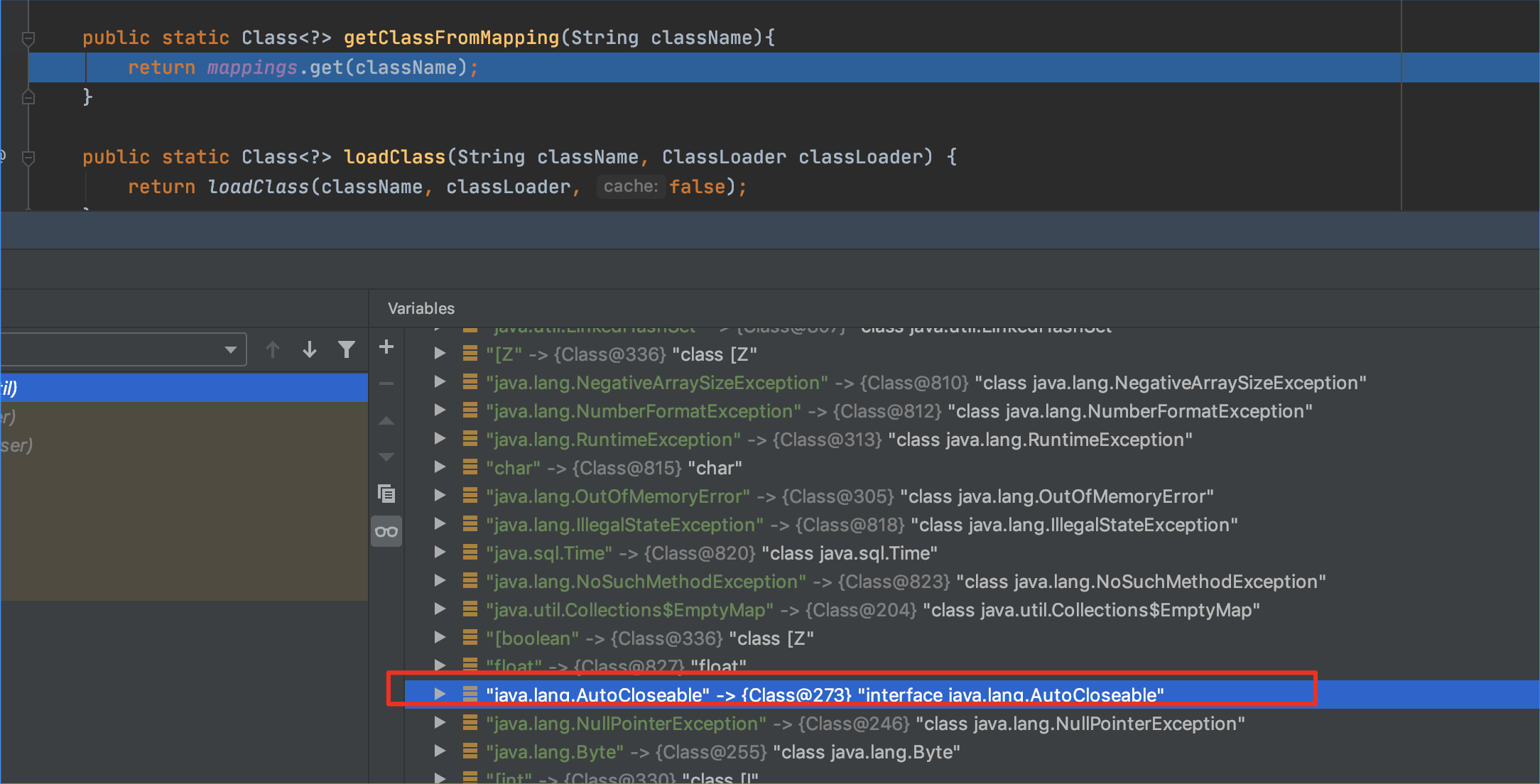The image size is (1540, 784).
Task: Expand the java.lang.NullPointerException entry
Action: pos(439,723)
